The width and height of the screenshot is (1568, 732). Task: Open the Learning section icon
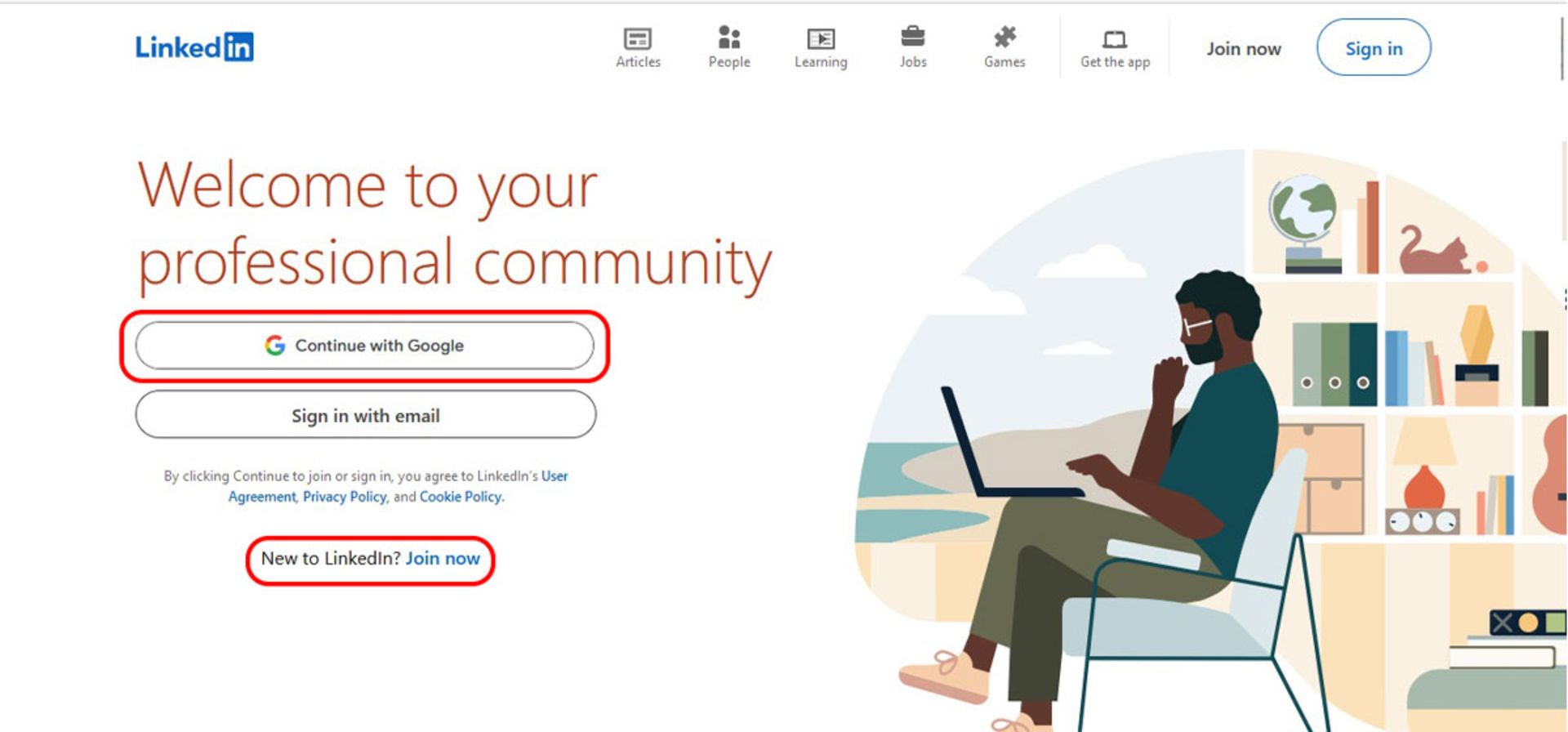click(x=821, y=38)
